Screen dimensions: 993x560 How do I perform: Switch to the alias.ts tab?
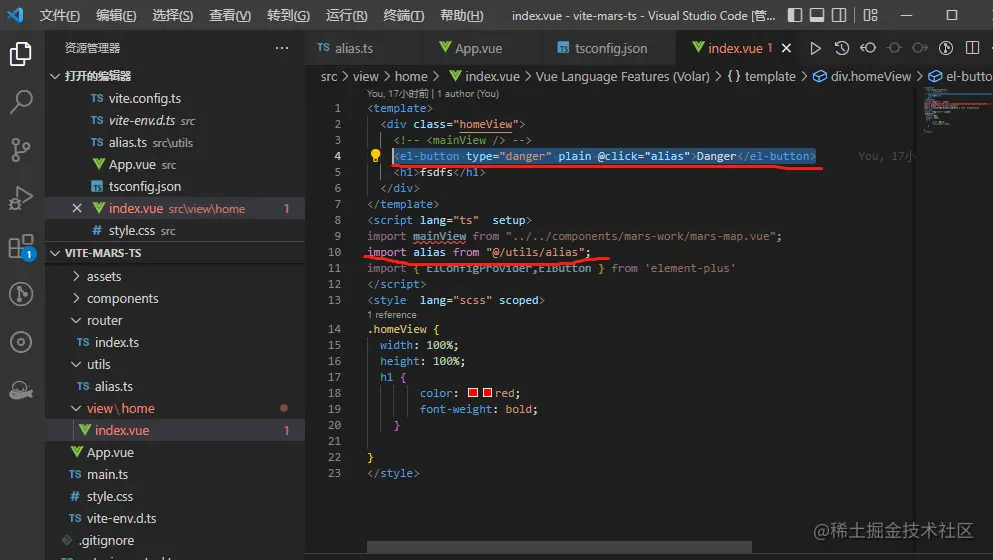(x=364, y=48)
